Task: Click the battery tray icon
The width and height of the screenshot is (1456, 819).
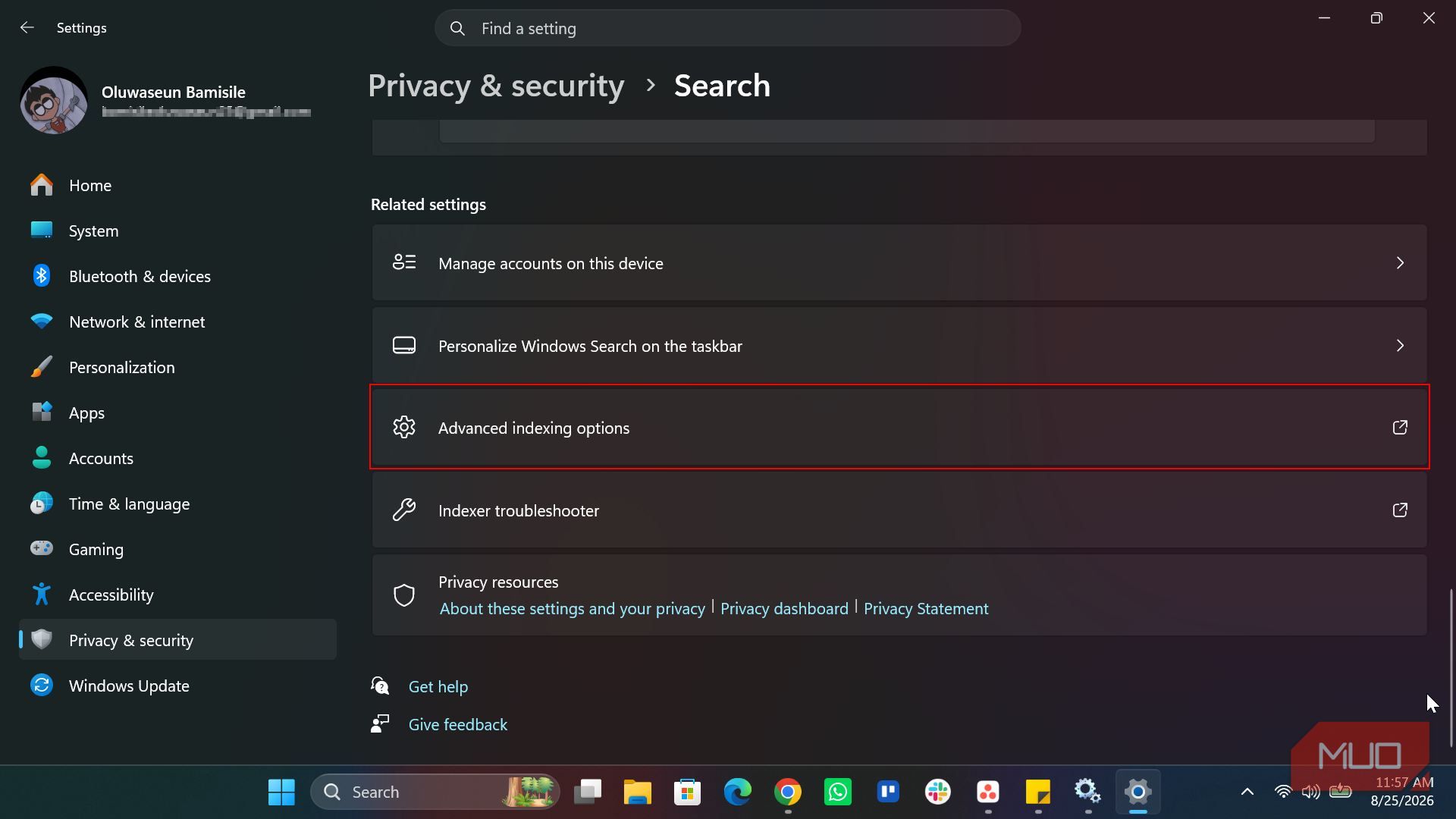Action: tap(1341, 792)
